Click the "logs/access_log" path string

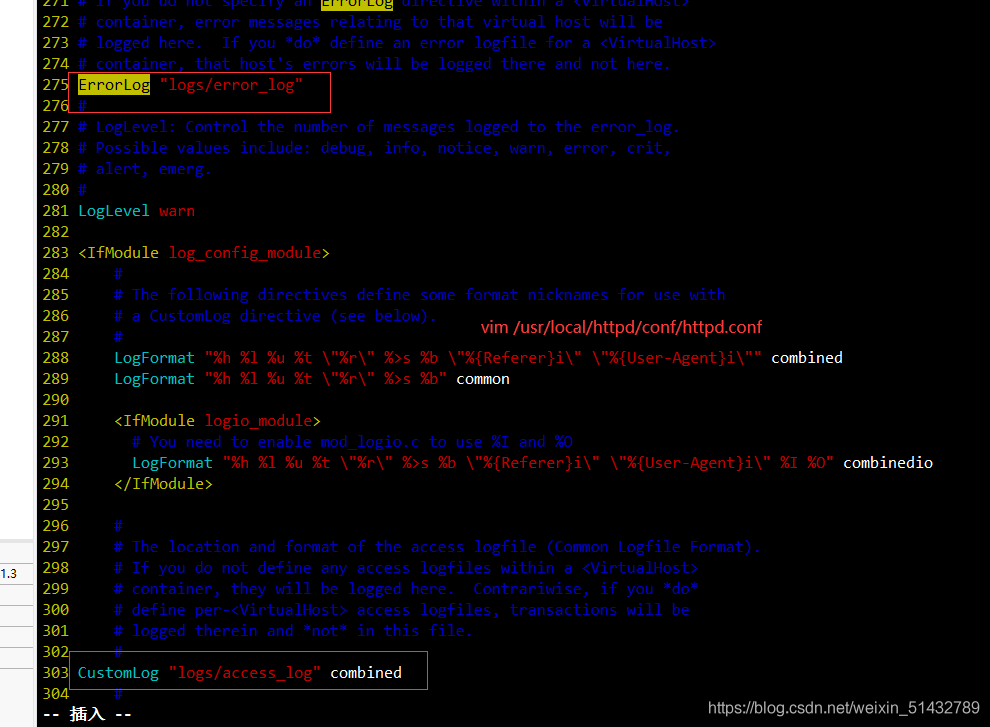(x=244, y=673)
